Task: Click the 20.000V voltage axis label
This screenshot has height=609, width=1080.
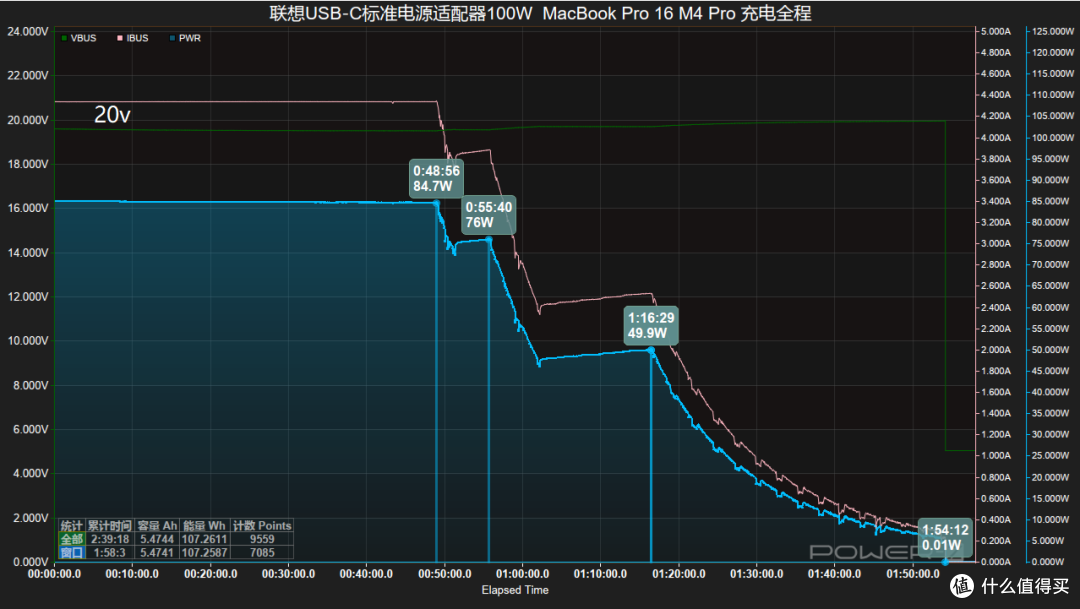Action: point(28,120)
